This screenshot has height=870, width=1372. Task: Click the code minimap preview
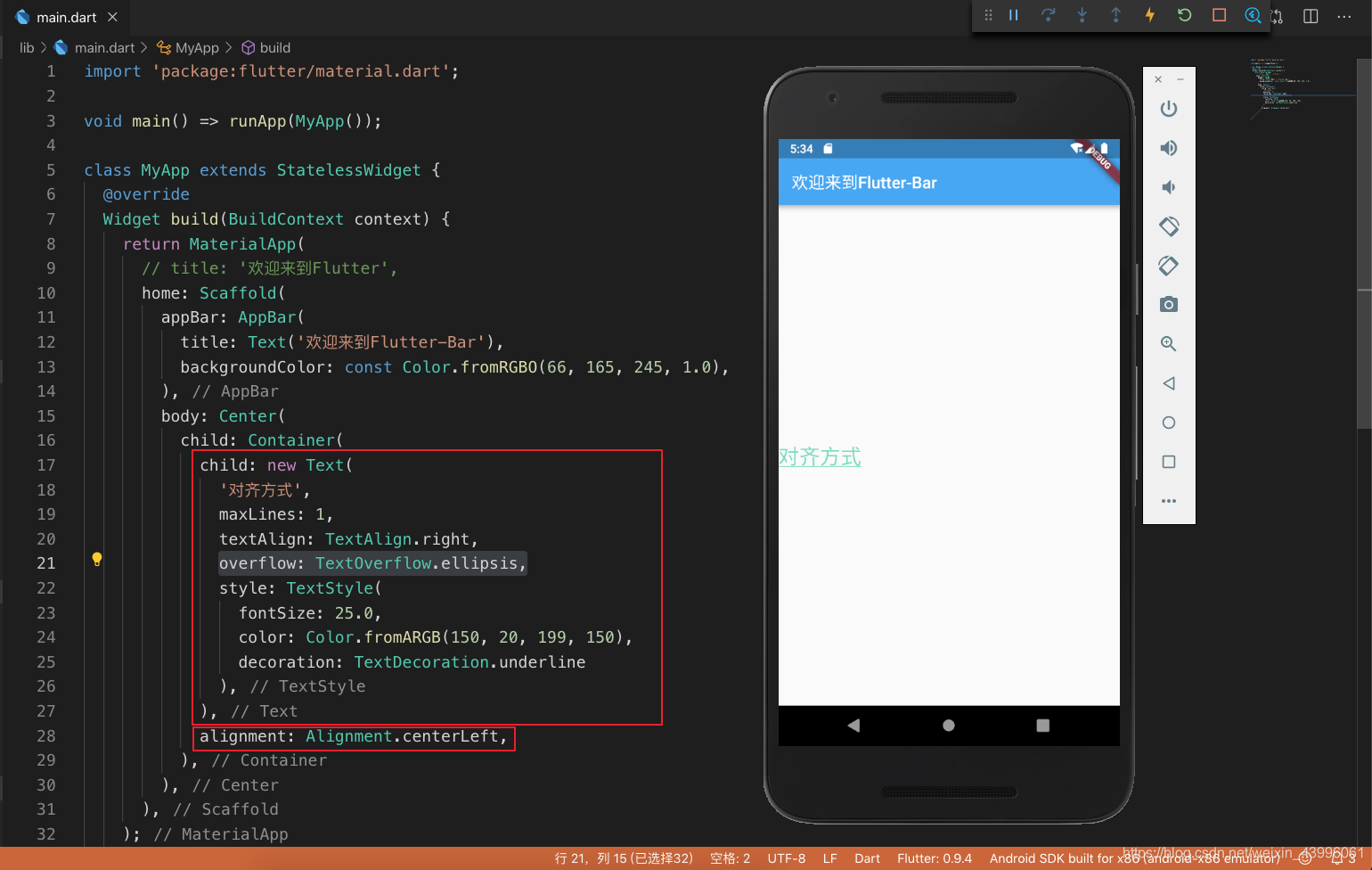tap(1301, 89)
